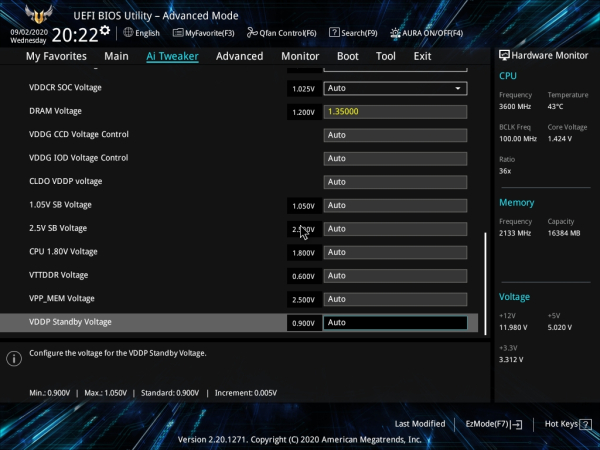Click the 0.600V VTTDDR reading

[x=303, y=276]
